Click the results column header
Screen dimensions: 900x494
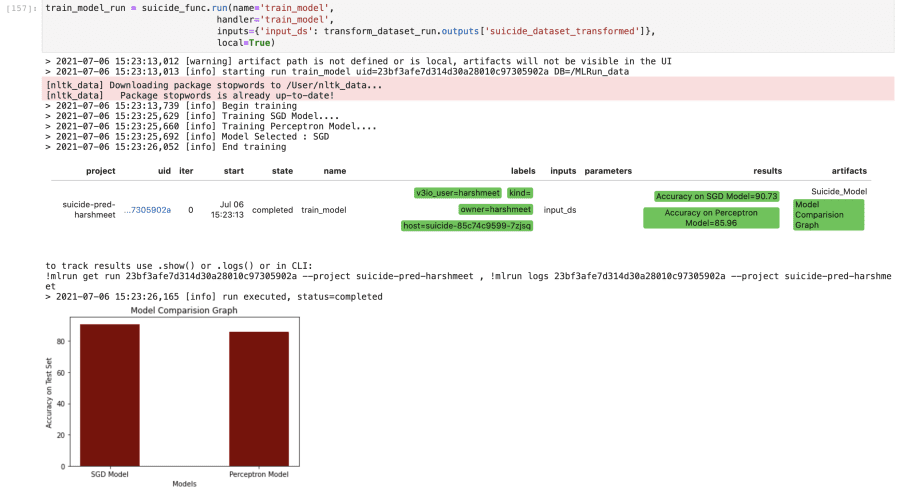click(x=767, y=171)
